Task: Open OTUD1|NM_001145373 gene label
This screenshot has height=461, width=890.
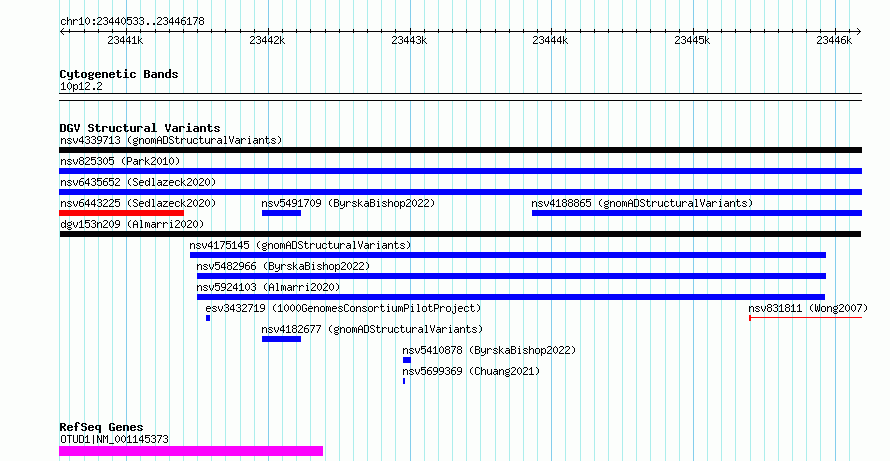Action: tap(114, 439)
